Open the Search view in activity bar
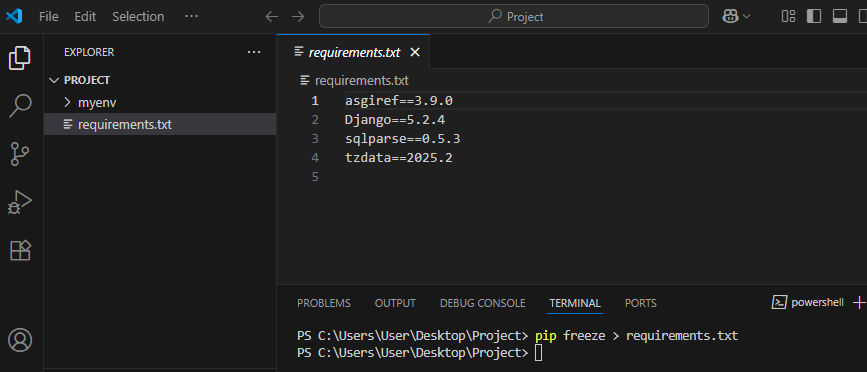Screen dimensions: 867x372 [20, 106]
